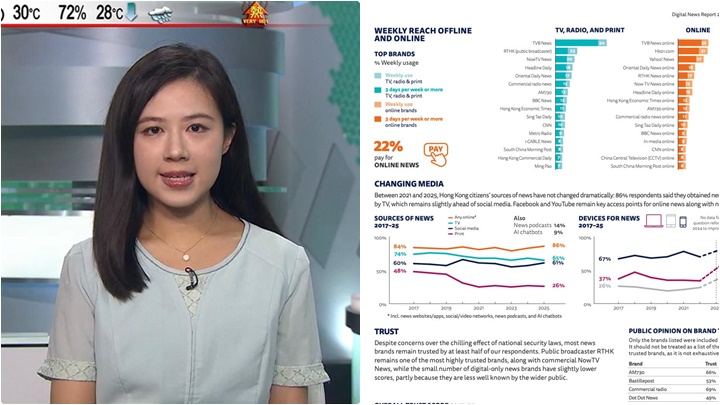The height and width of the screenshot is (405, 720).
Task: Click the blue downward temperature arrow
Action: [x=131, y=12]
